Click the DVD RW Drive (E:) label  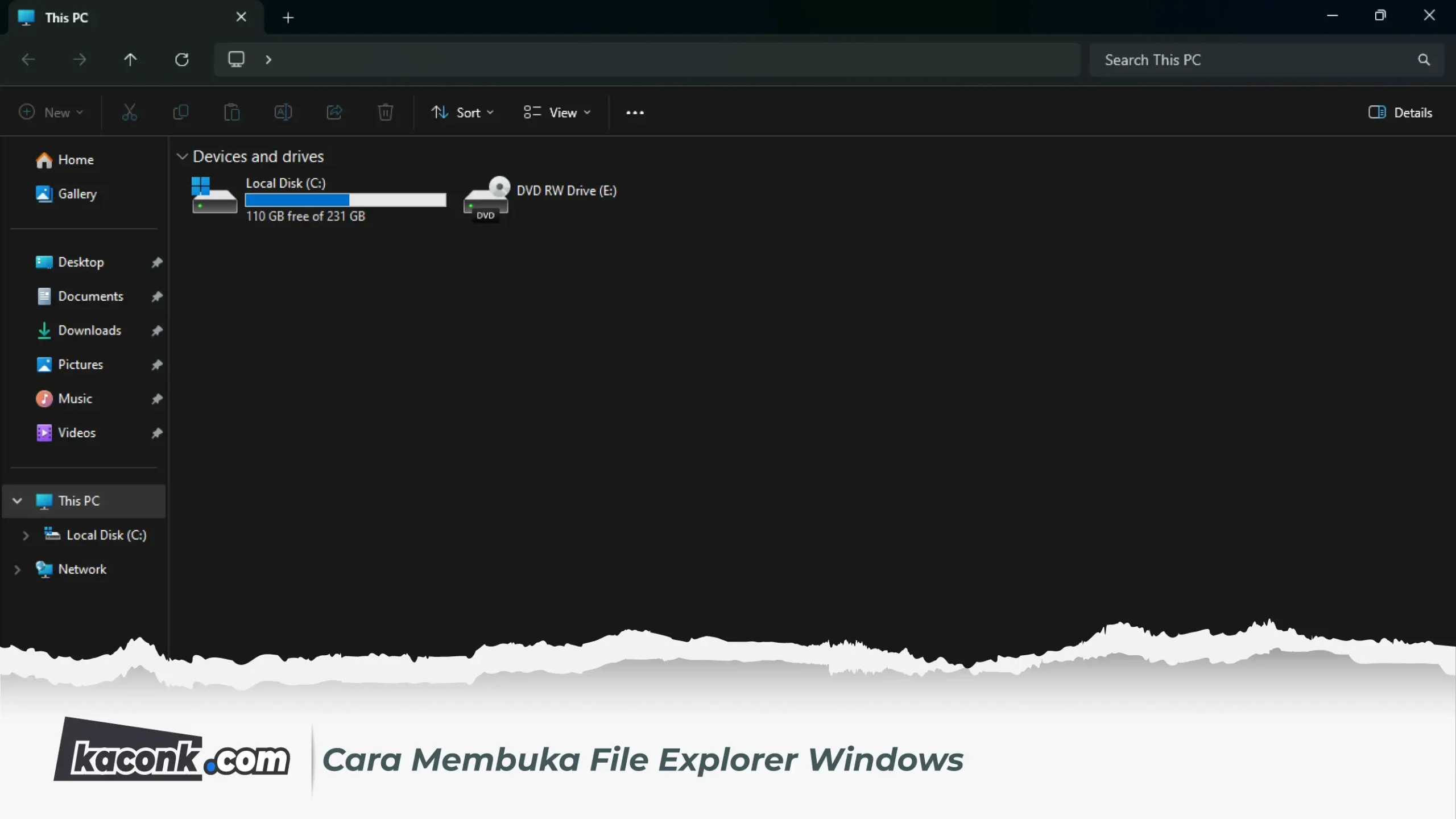(x=566, y=191)
